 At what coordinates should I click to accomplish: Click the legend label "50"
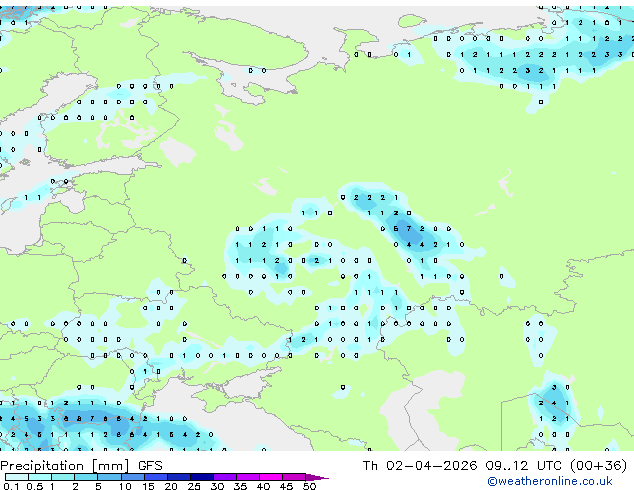click(310, 486)
